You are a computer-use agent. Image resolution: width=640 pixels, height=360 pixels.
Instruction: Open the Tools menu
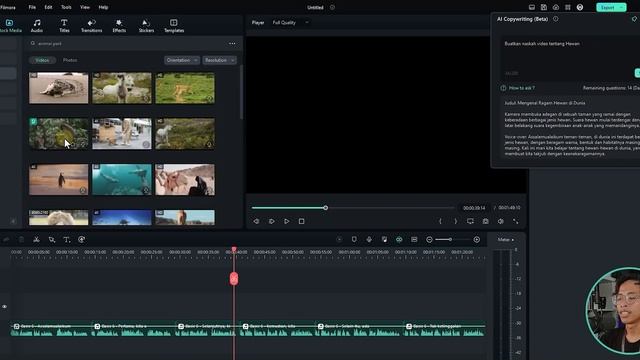[x=66, y=7]
